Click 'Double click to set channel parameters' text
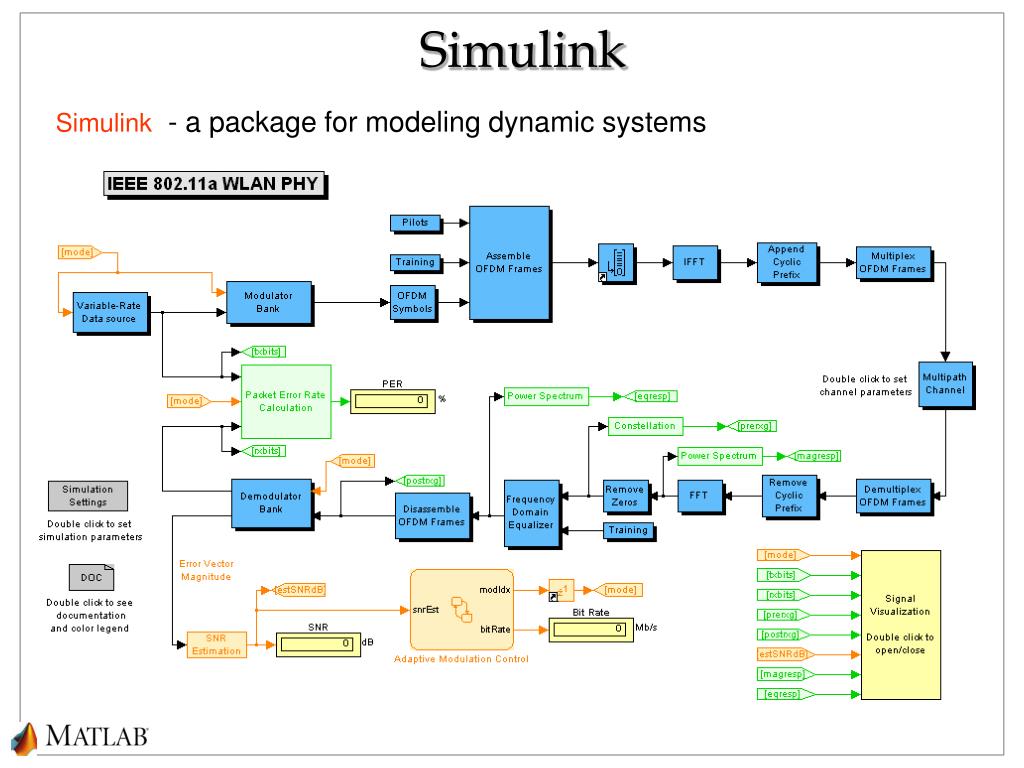The image size is (1024, 768). [x=865, y=385]
